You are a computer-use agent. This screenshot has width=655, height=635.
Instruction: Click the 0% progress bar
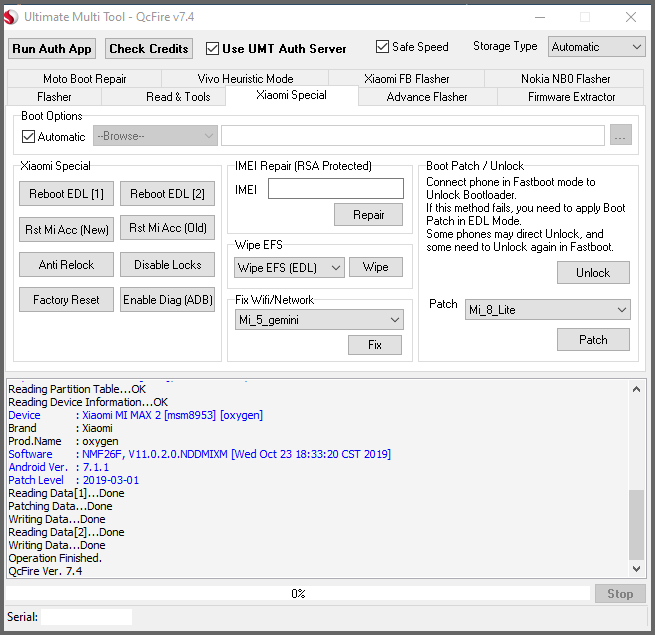click(x=298, y=594)
